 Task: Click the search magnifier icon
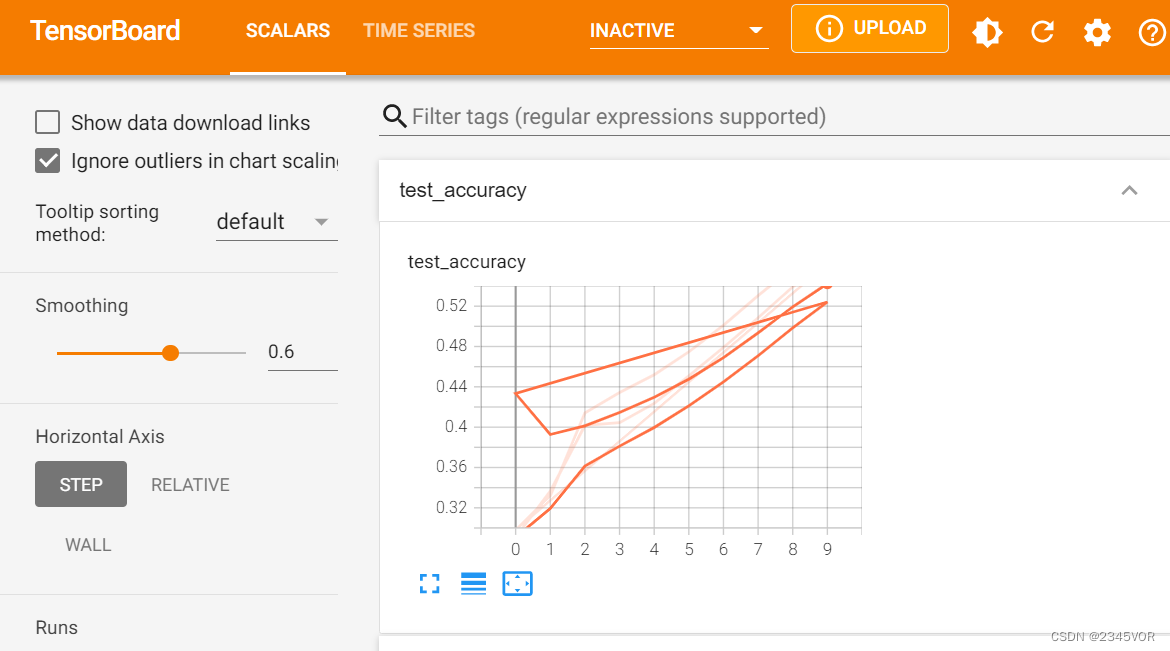point(395,117)
